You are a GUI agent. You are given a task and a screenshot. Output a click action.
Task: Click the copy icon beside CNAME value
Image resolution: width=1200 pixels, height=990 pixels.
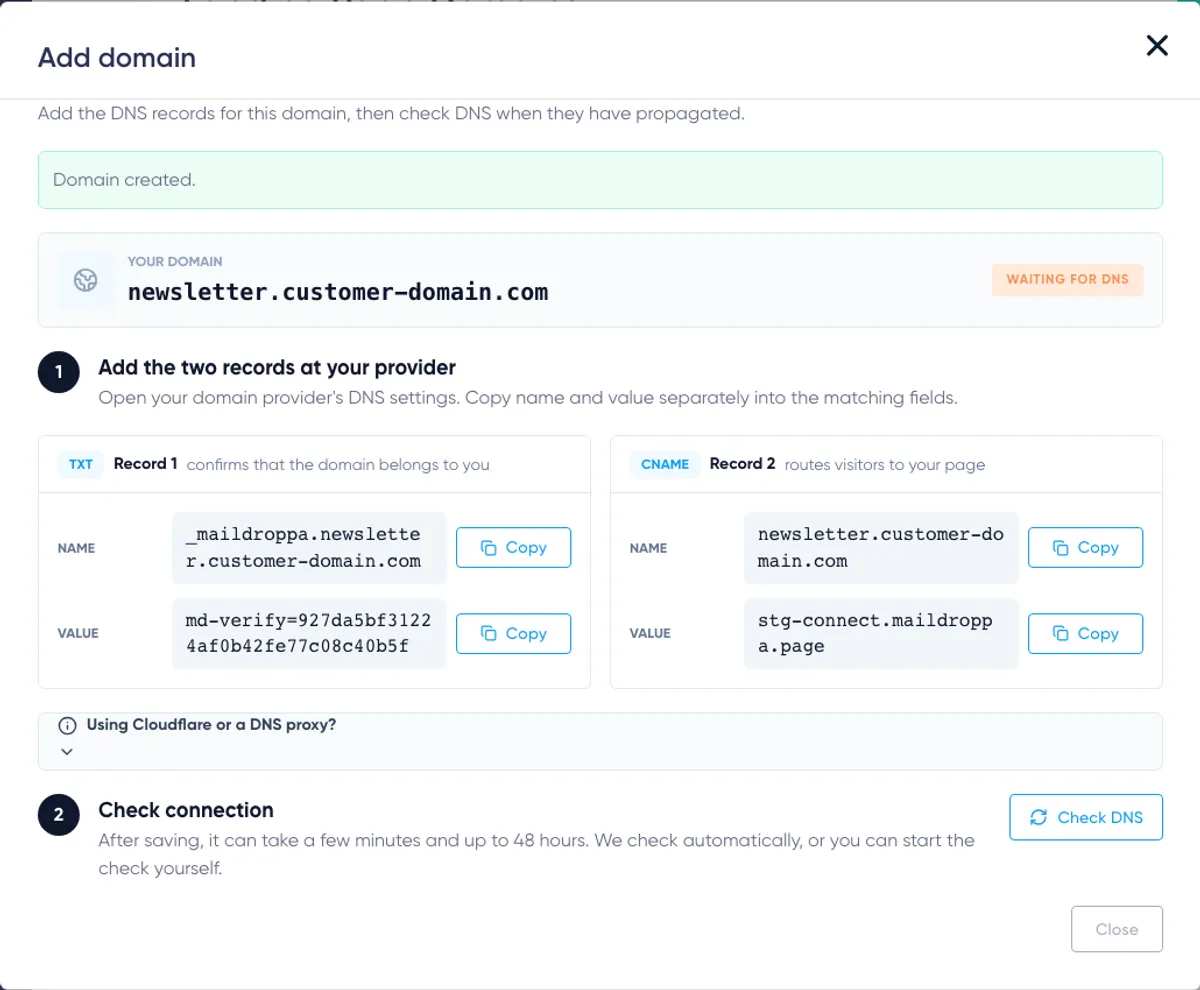tap(1061, 633)
